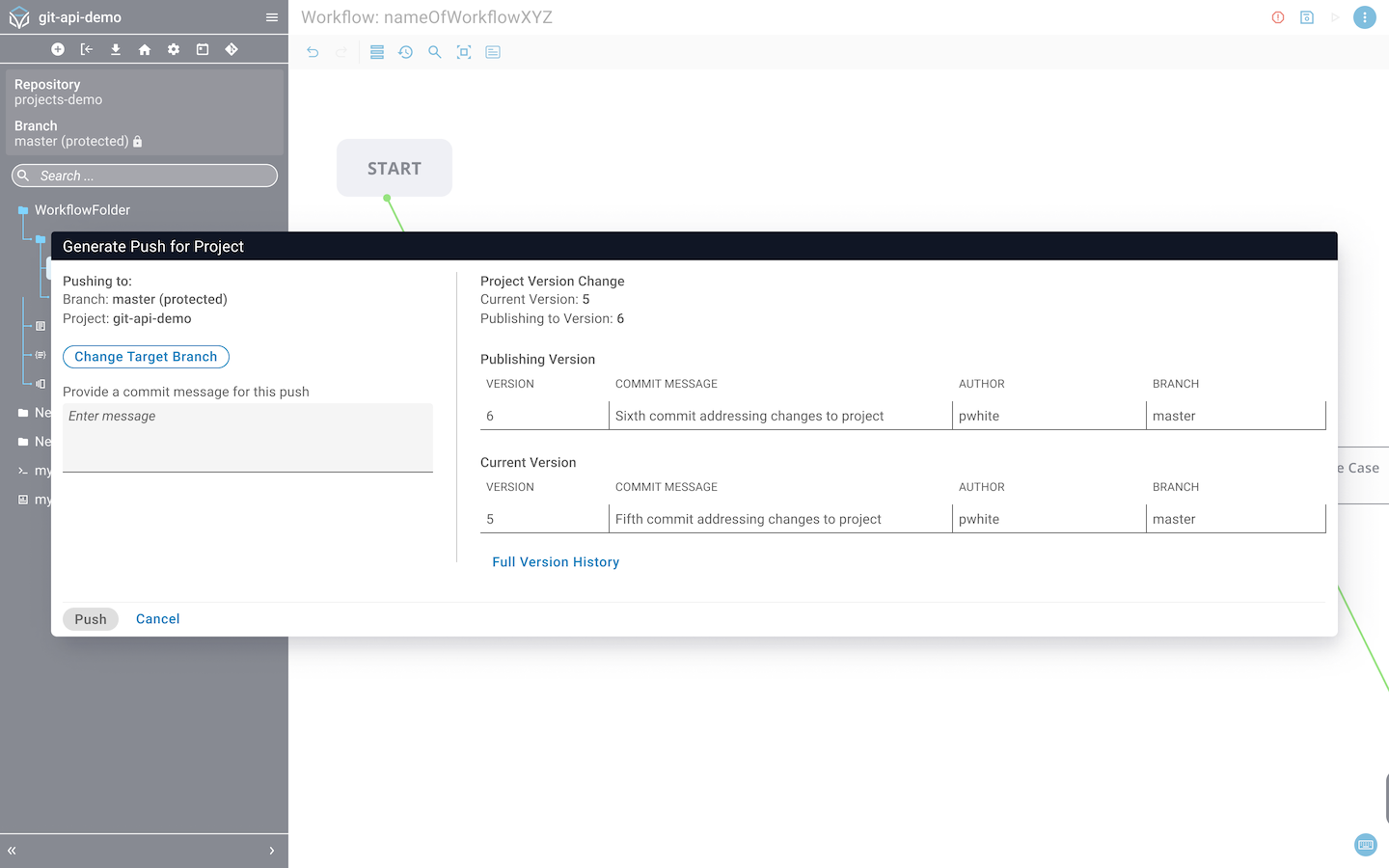Open the Full Version History link
The image size is (1389, 868).
(x=556, y=562)
